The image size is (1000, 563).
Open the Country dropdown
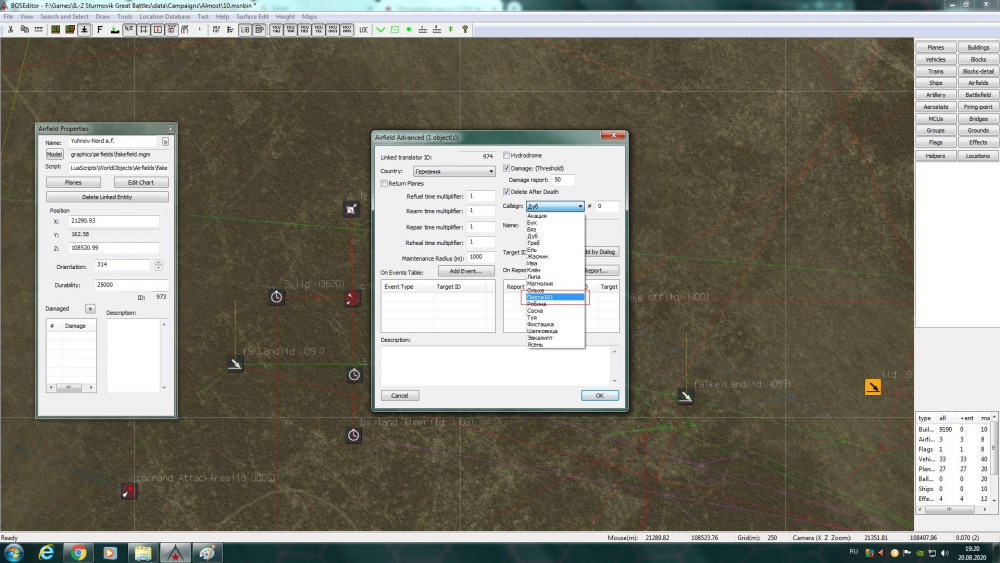[x=456, y=171]
